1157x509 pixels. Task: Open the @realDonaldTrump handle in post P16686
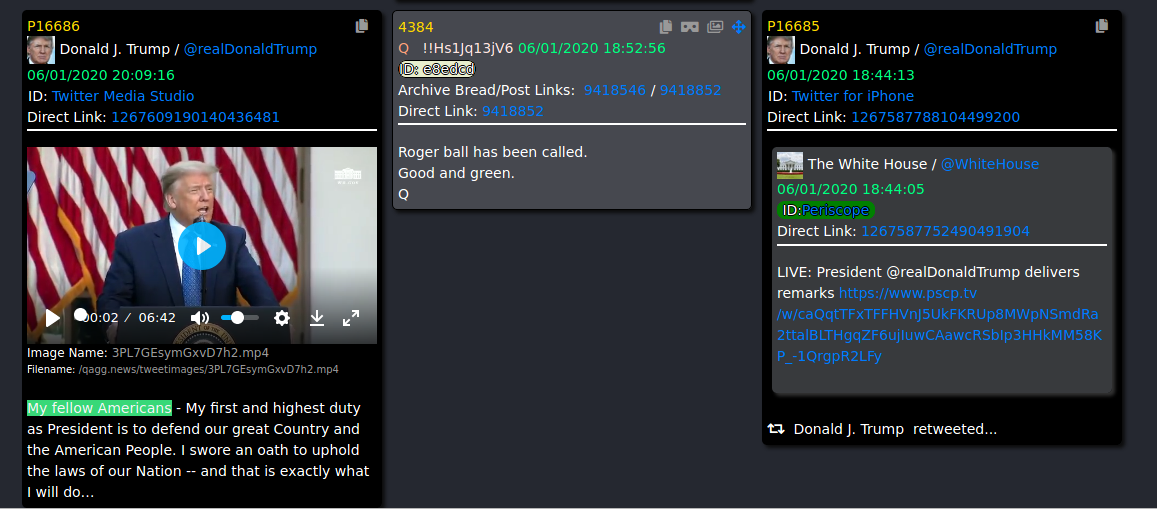(x=250, y=49)
